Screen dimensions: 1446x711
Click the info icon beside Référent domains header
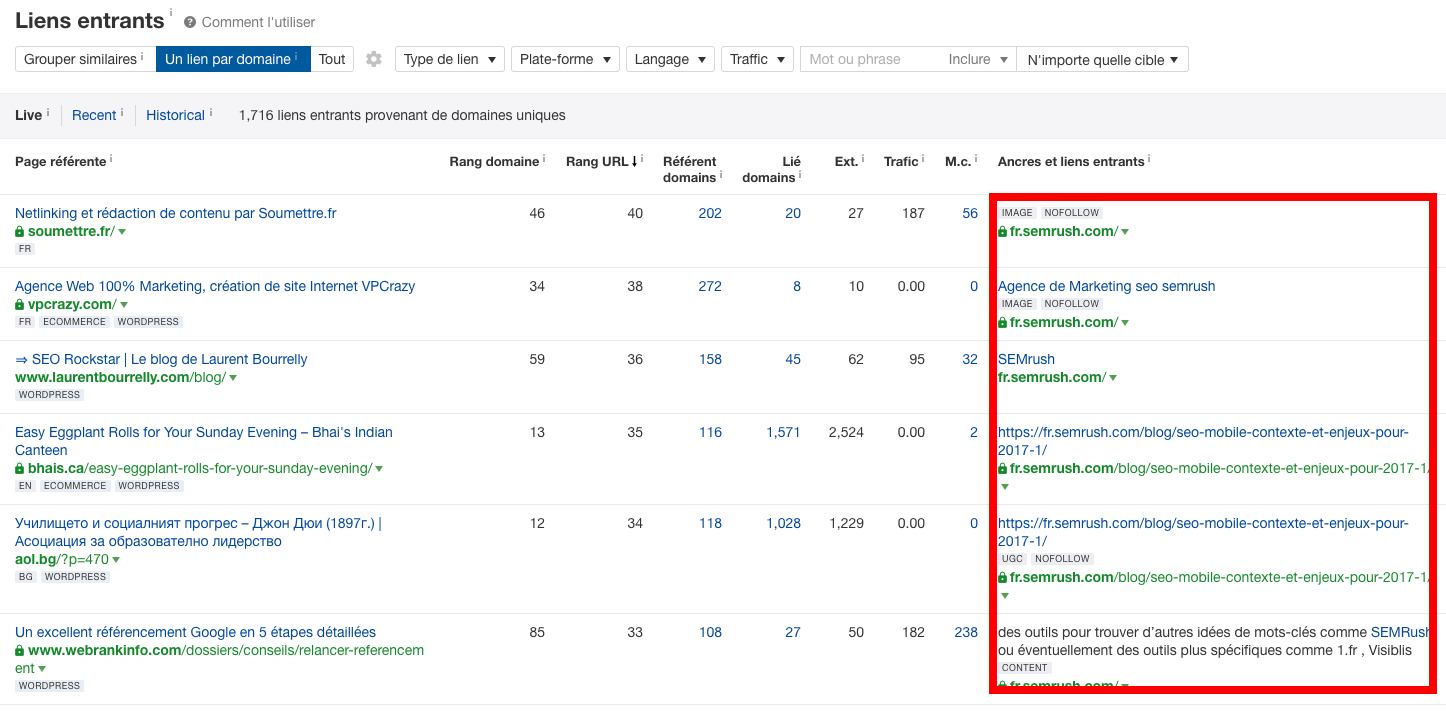pos(721,174)
